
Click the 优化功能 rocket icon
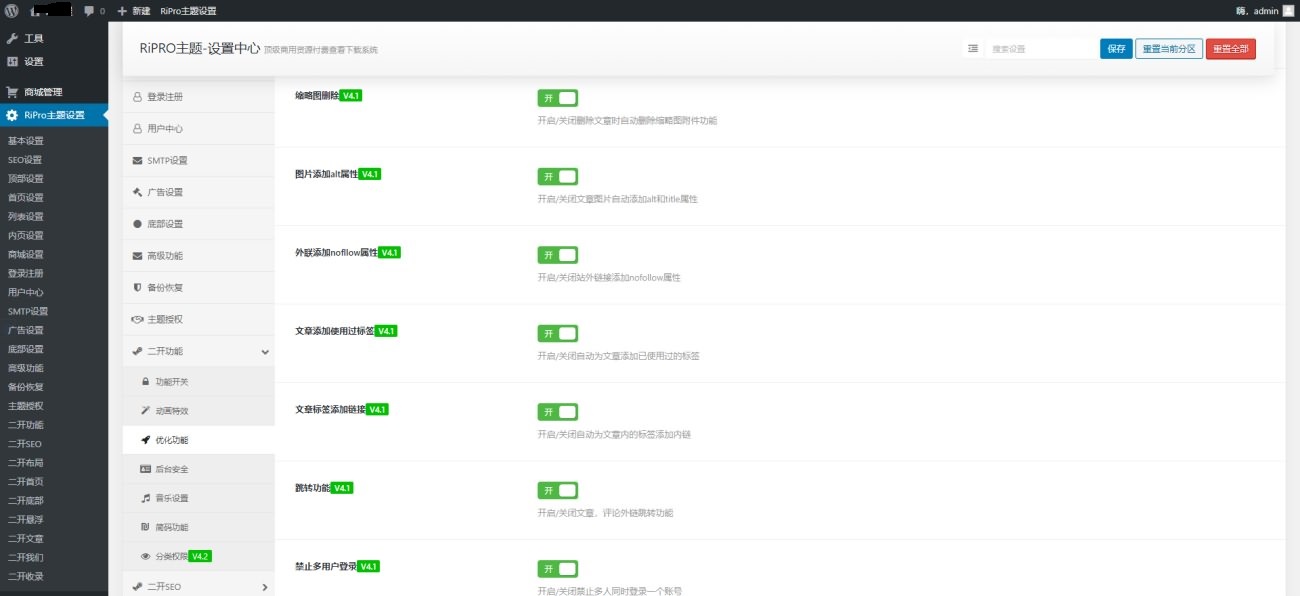(146, 440)
